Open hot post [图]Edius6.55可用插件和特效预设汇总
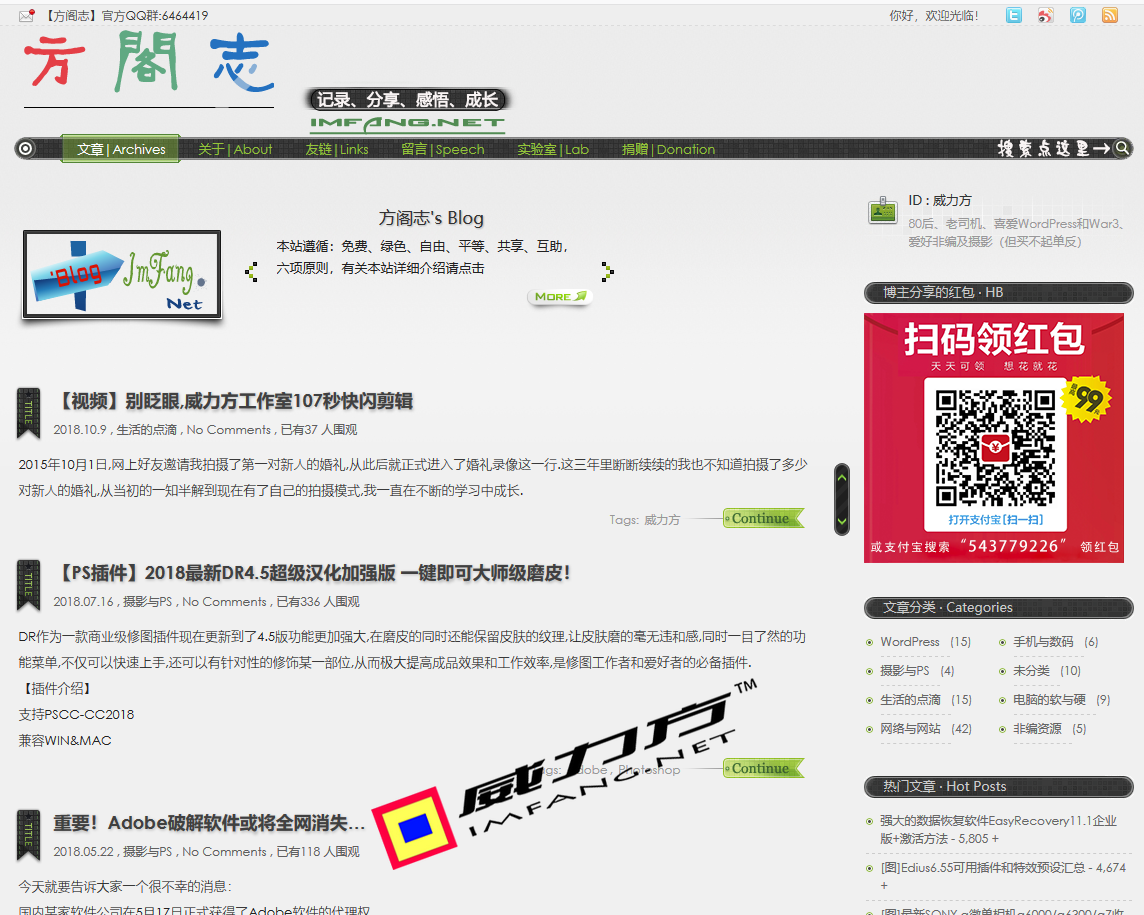This screenshot has width=1144, height=915. point(1003,876)
